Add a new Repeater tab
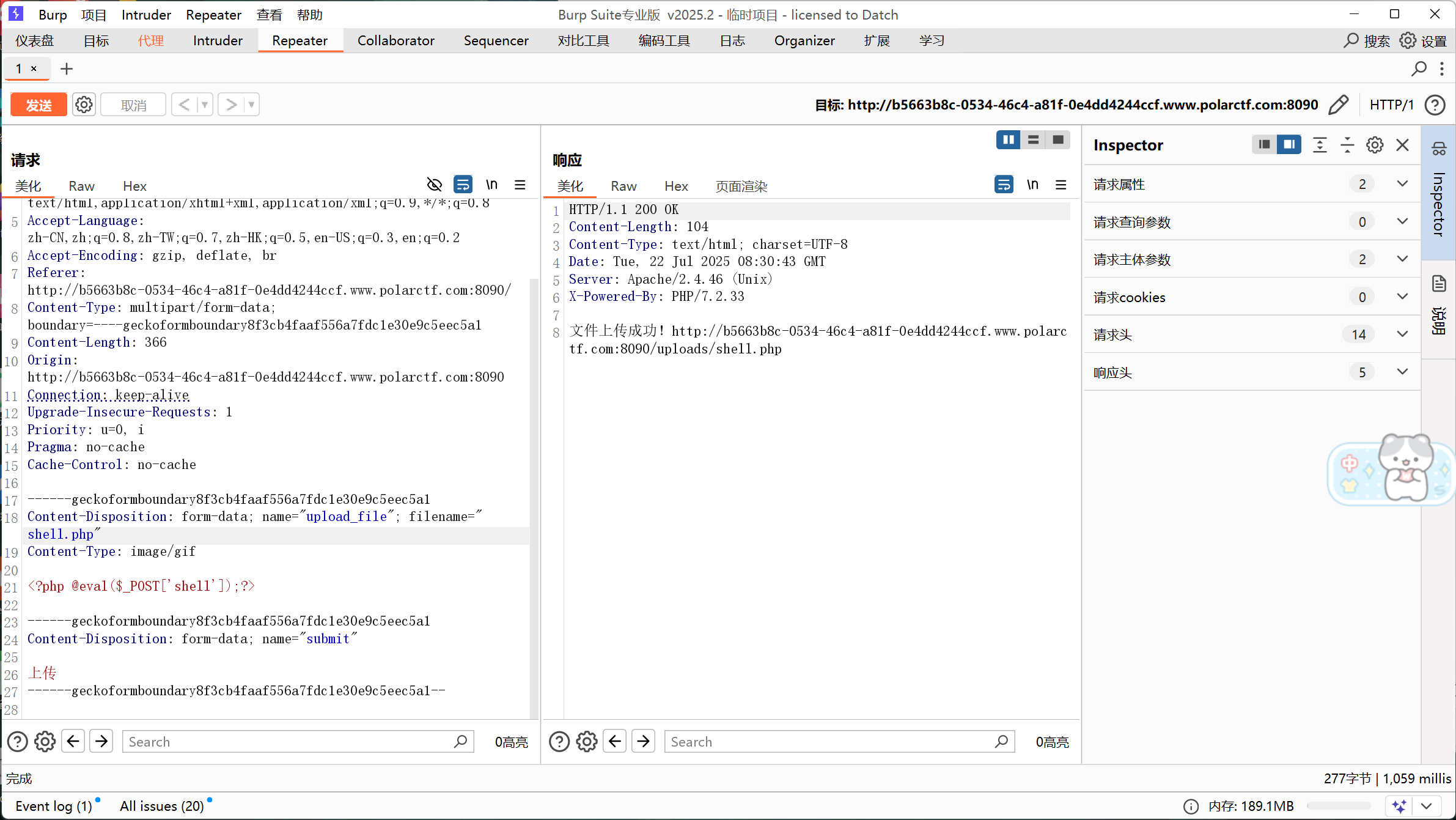 (67, 68)
